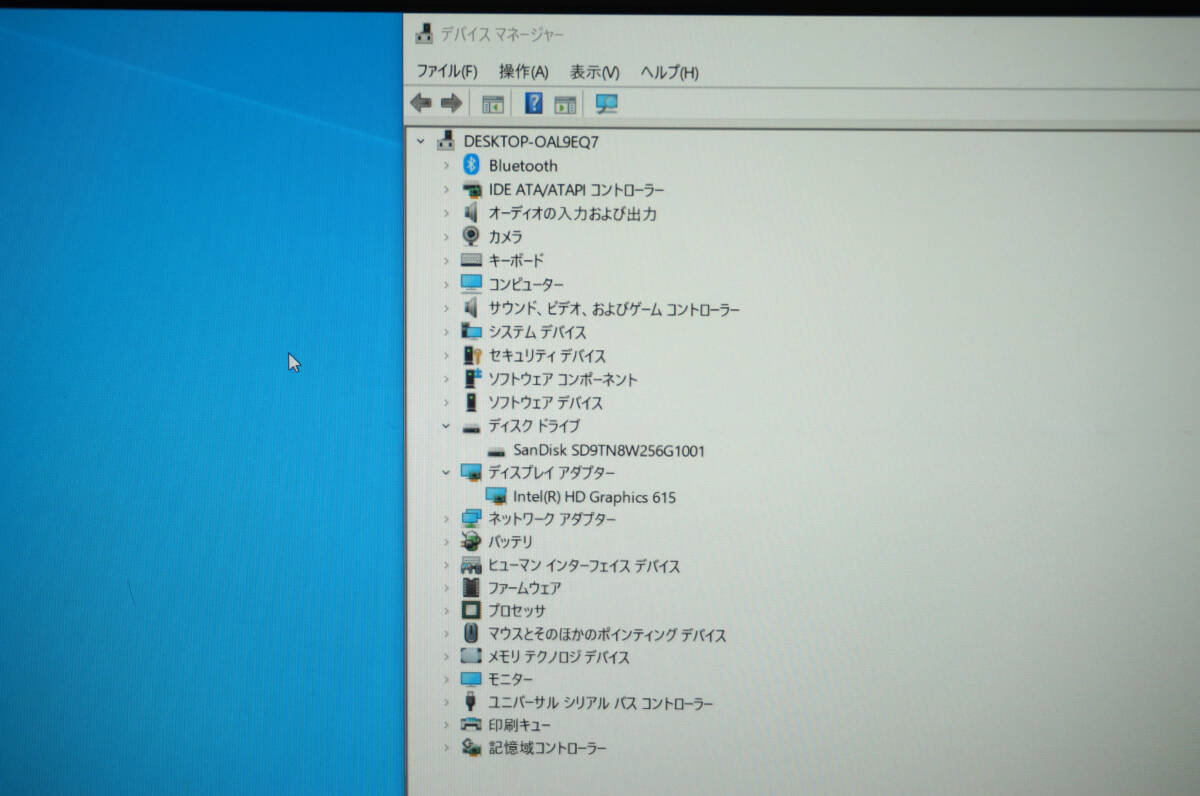Collapse the ディスク ドライブ branch
The height and width of the screenshot is (796, 1200).
(446, 426)
